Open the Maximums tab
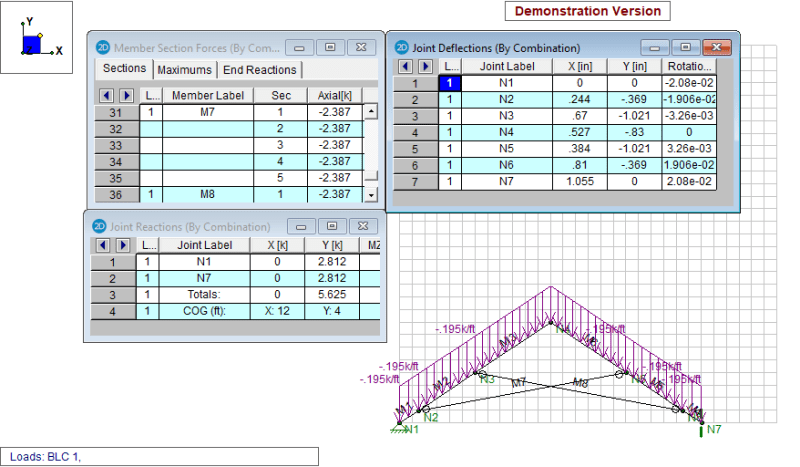The height and width of the screenshot is (467, 800). [184, 70]
